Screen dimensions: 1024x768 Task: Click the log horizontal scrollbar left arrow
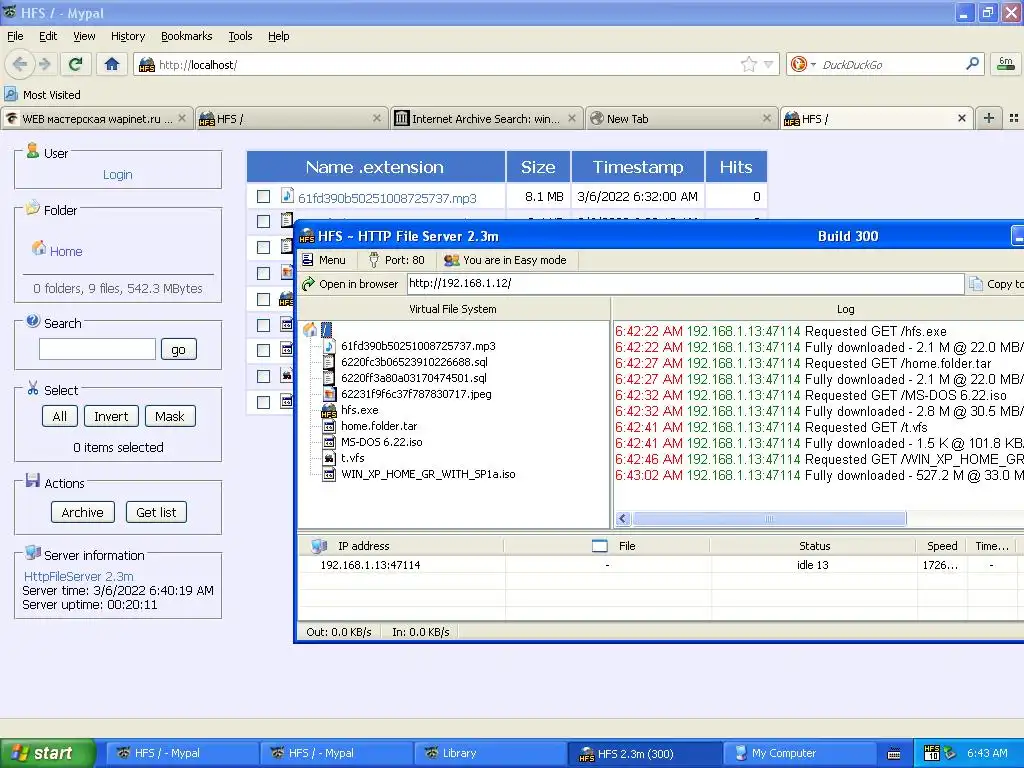click(622, 519)
